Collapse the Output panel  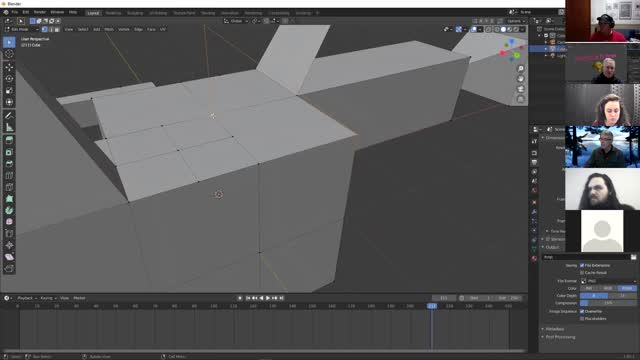552,247
